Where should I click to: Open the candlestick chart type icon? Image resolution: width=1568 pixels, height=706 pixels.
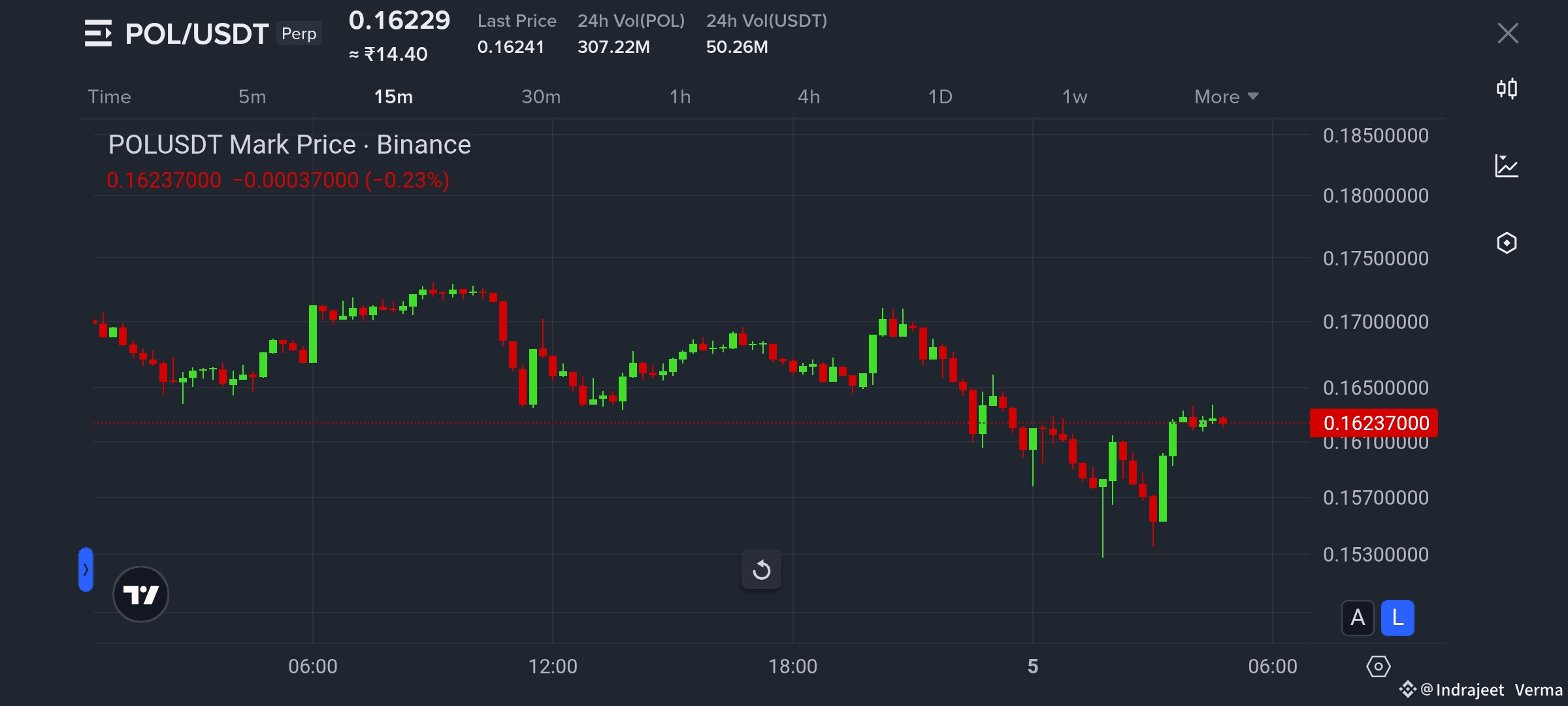[1507, 88]
